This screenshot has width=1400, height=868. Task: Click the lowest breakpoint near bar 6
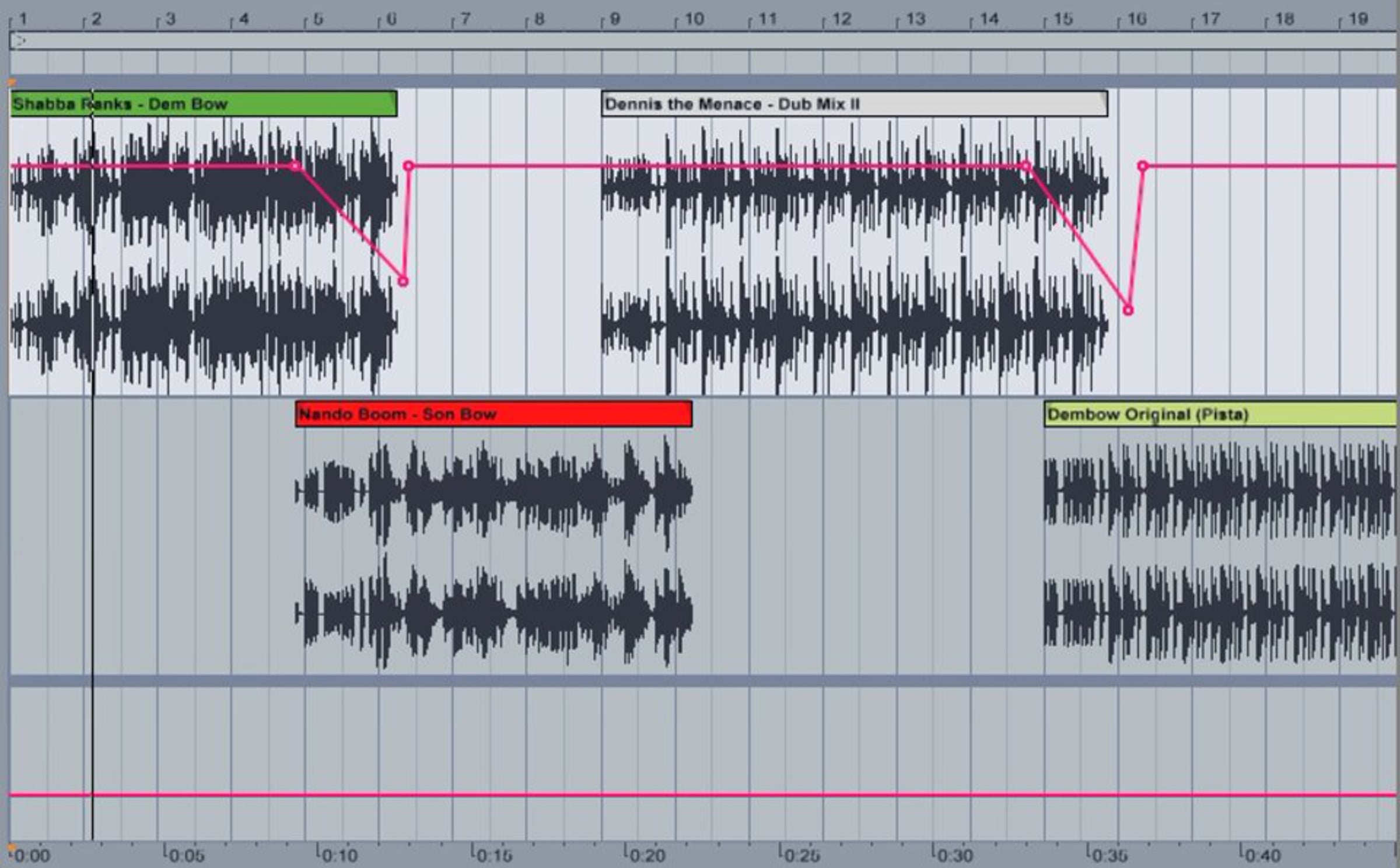tap(403, 281)
